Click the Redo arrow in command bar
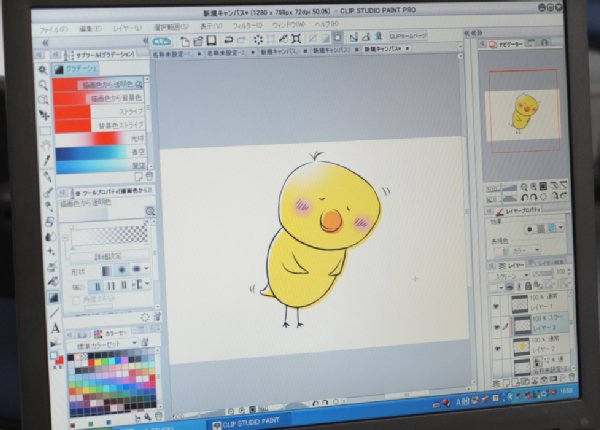The width and height of the screenshot is (600, 430). click(241, 39)
